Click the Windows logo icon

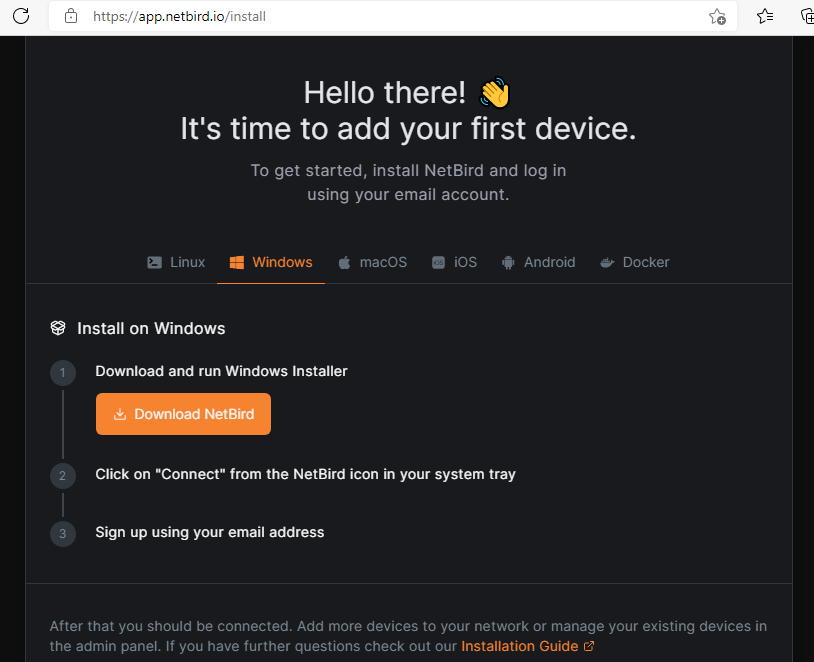(237, 262)
